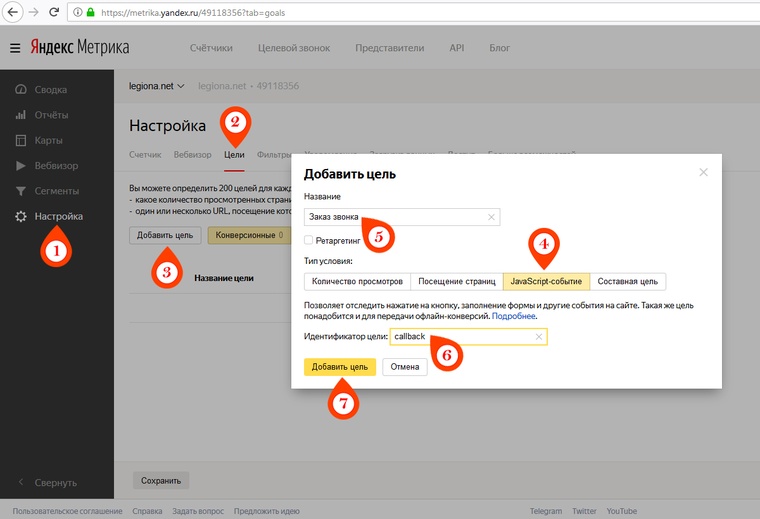Switch to the Цели tab
The width and height of the screenshot is (760, 519).
pyautogui.click(x=234, y=154)
